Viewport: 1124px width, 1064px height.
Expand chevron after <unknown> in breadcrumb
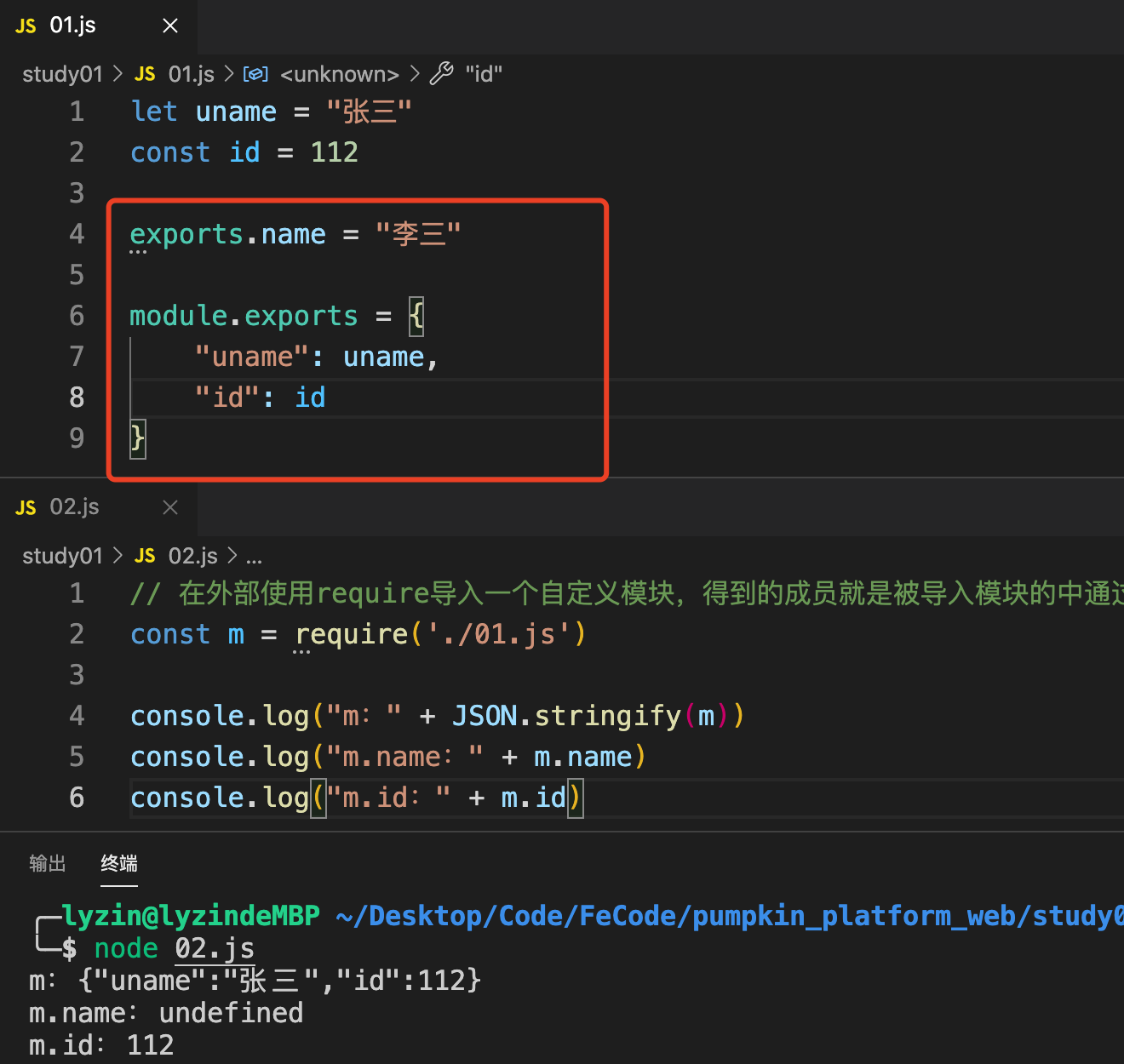pyautogui.click(x=415, y=74)
